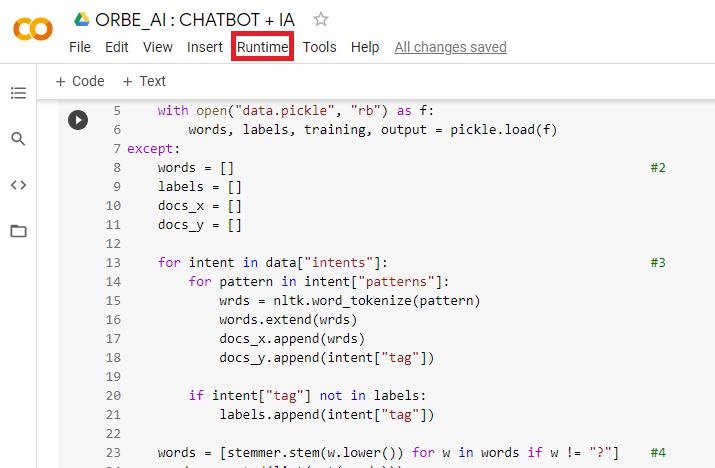This screenshot has width=715, height=468.
Task: Click the nltk.word_tokenize(pattern) line
Action: pyautogui.click(x=350, y=301)
